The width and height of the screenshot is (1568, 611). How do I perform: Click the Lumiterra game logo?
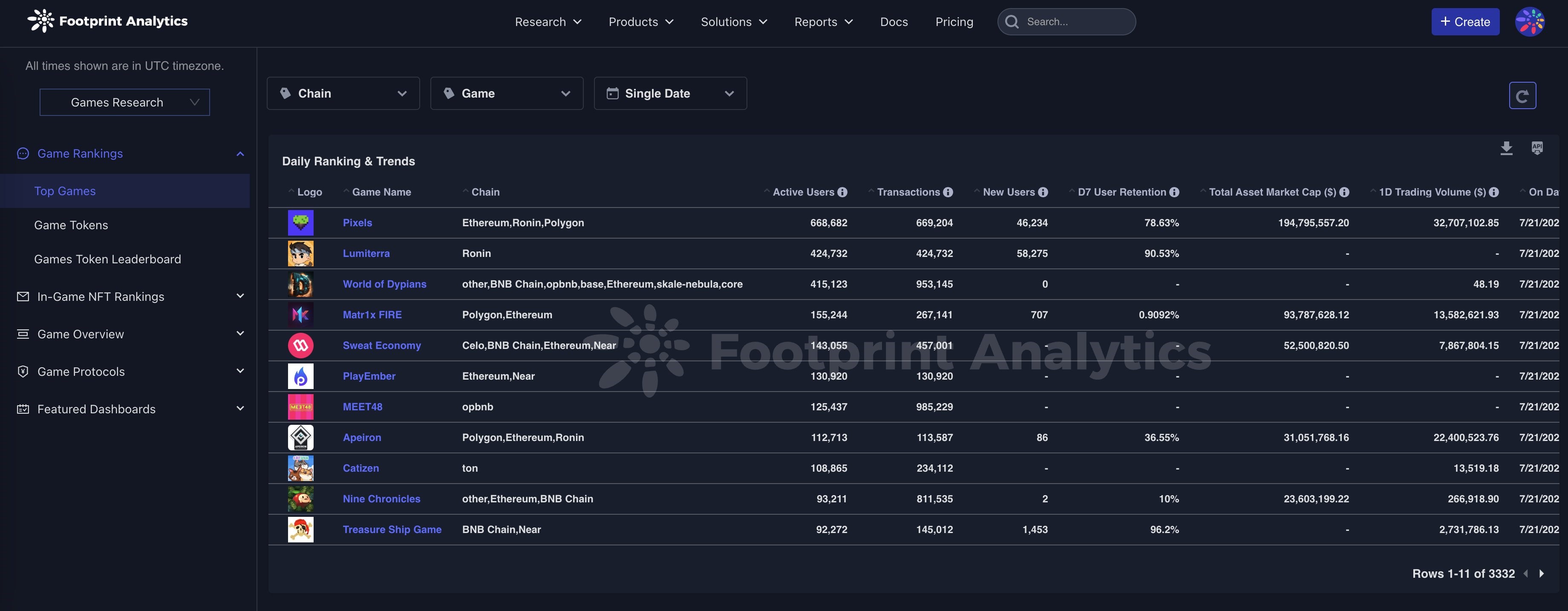coord(301,253)
